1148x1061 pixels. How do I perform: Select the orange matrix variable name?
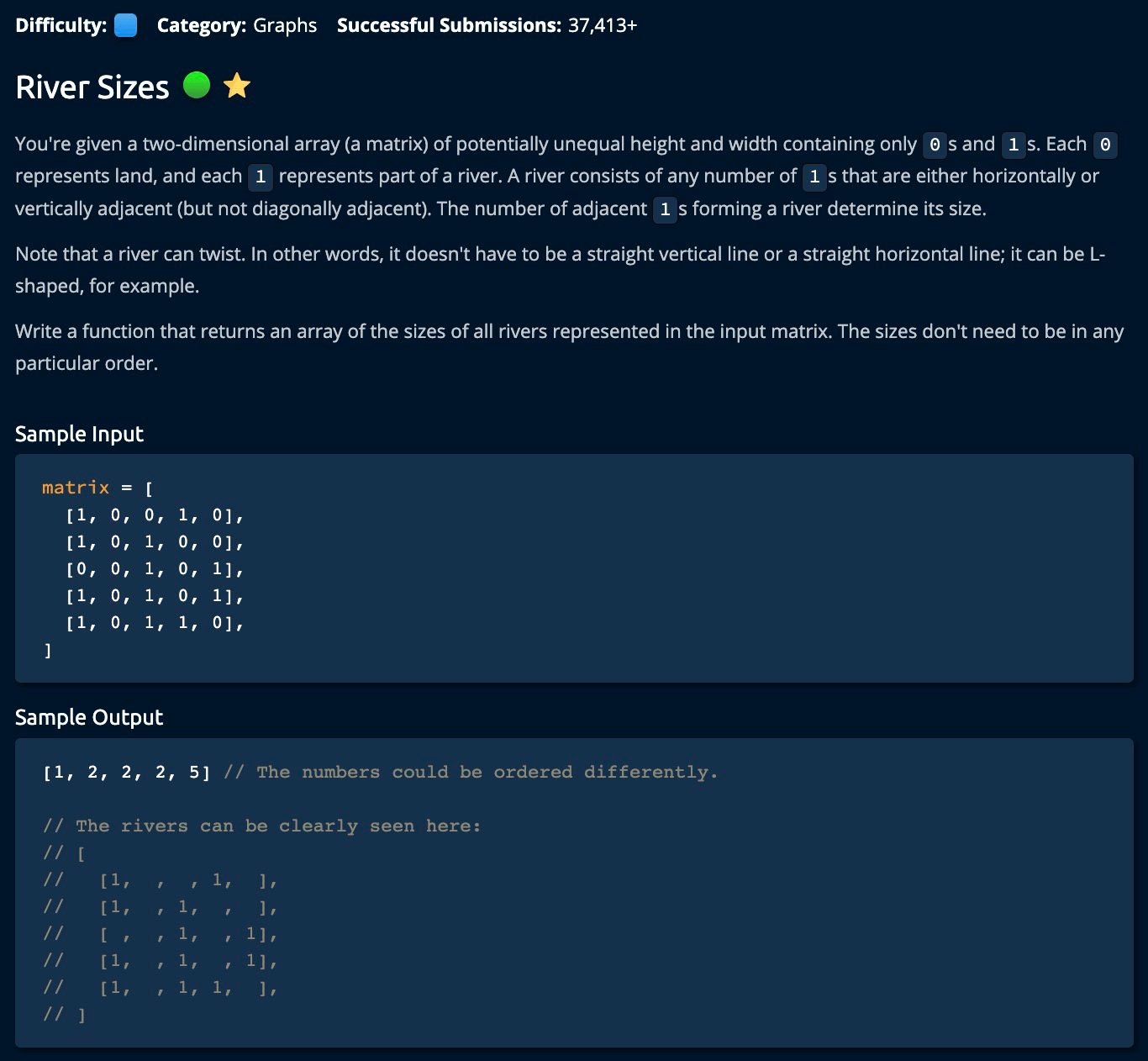[76, 488]
